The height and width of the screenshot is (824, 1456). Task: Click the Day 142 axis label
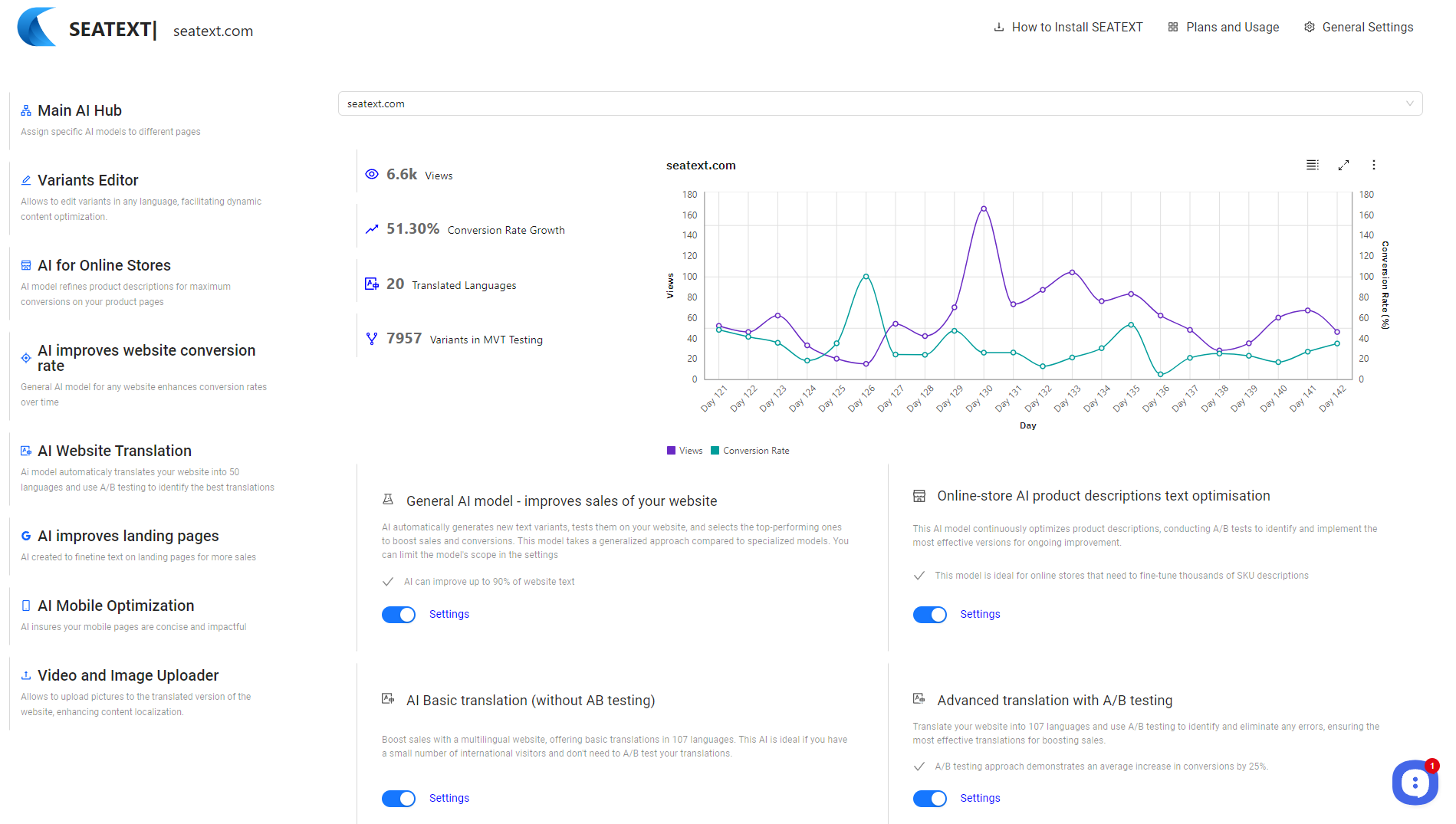pos(1333,399)
